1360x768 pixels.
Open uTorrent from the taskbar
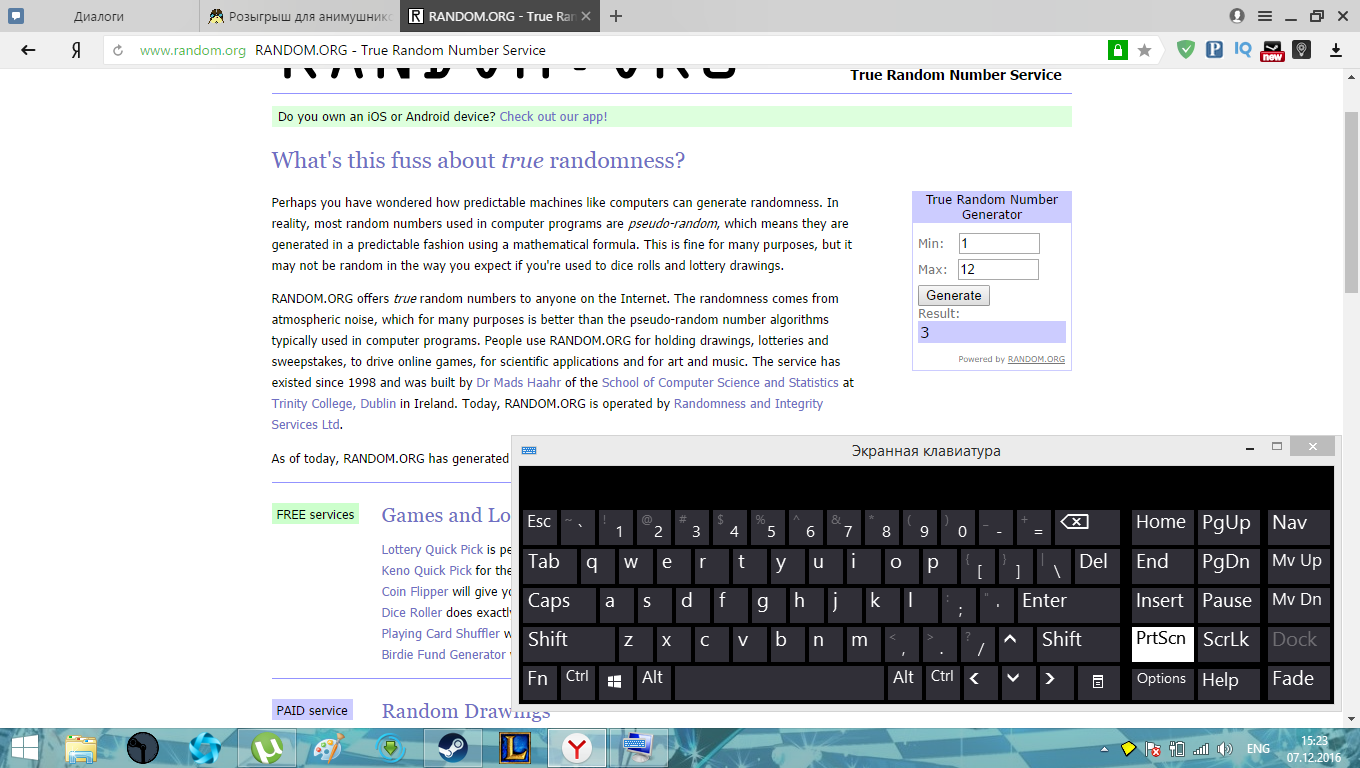point(267,748)
